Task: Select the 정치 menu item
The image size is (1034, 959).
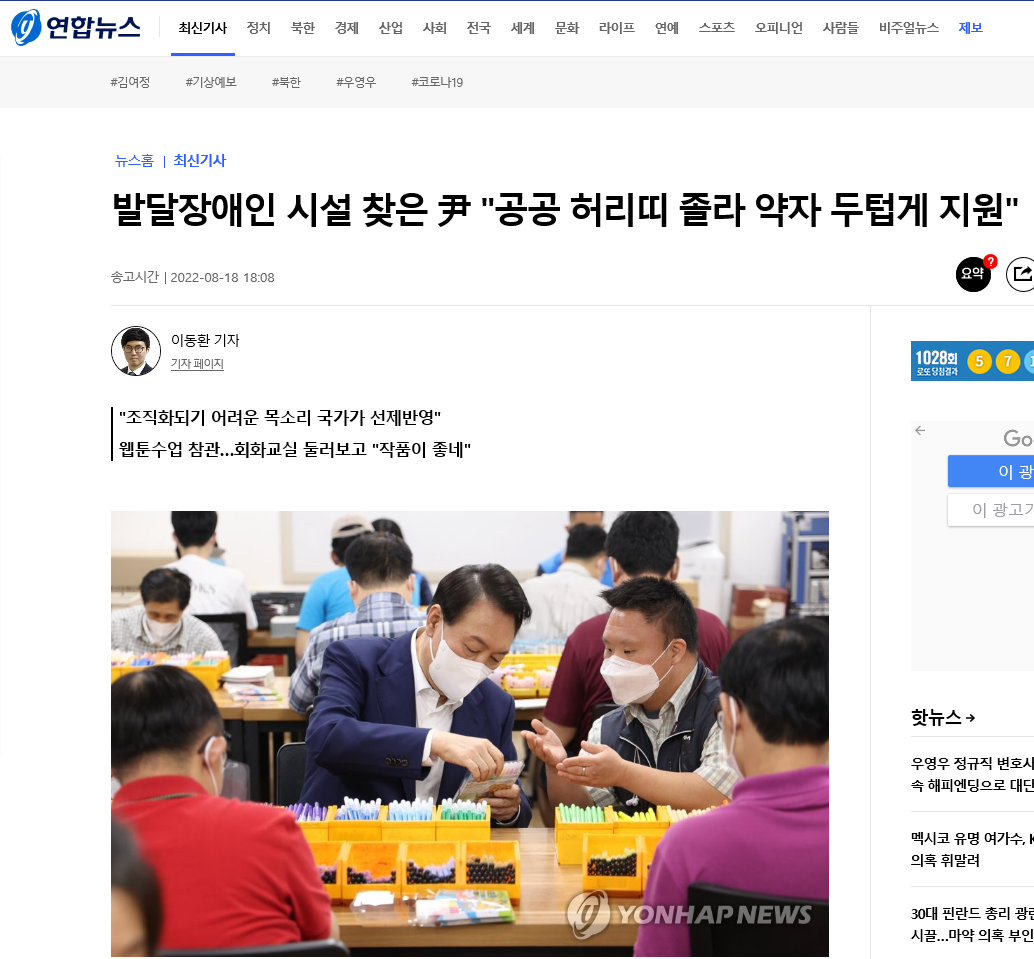Action: pyautogui.click(x=258, y=28)
